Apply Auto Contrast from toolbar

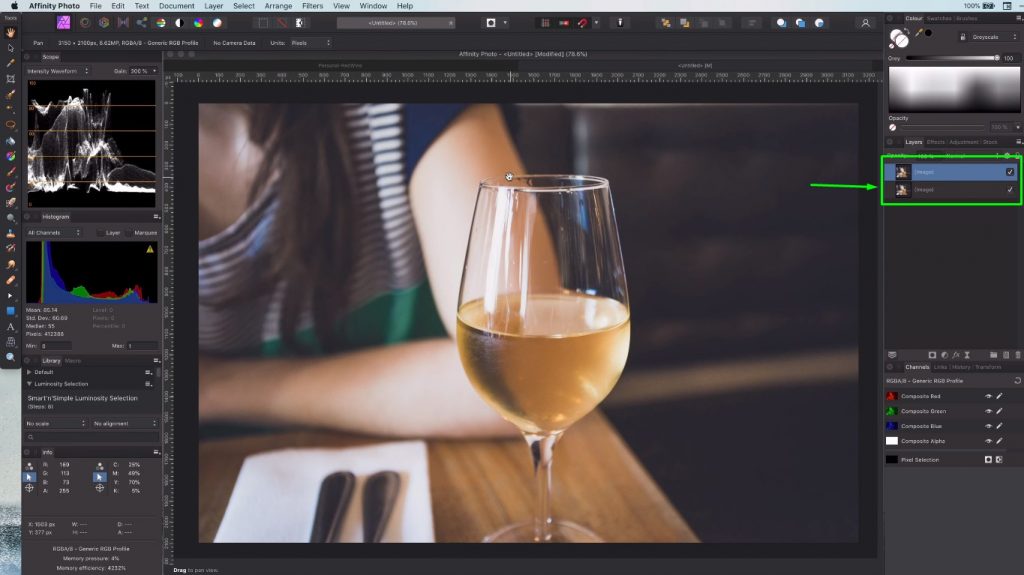tap(180, 23)
